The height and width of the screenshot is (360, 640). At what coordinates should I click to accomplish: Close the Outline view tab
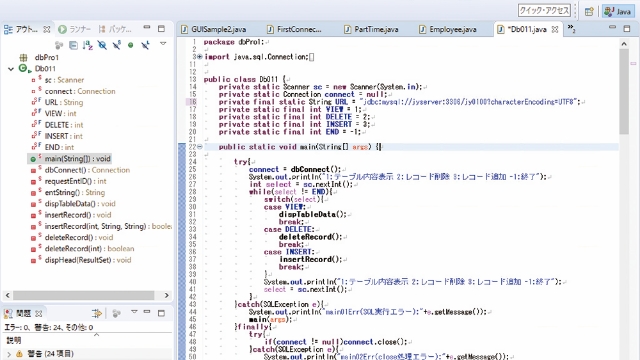47,29
